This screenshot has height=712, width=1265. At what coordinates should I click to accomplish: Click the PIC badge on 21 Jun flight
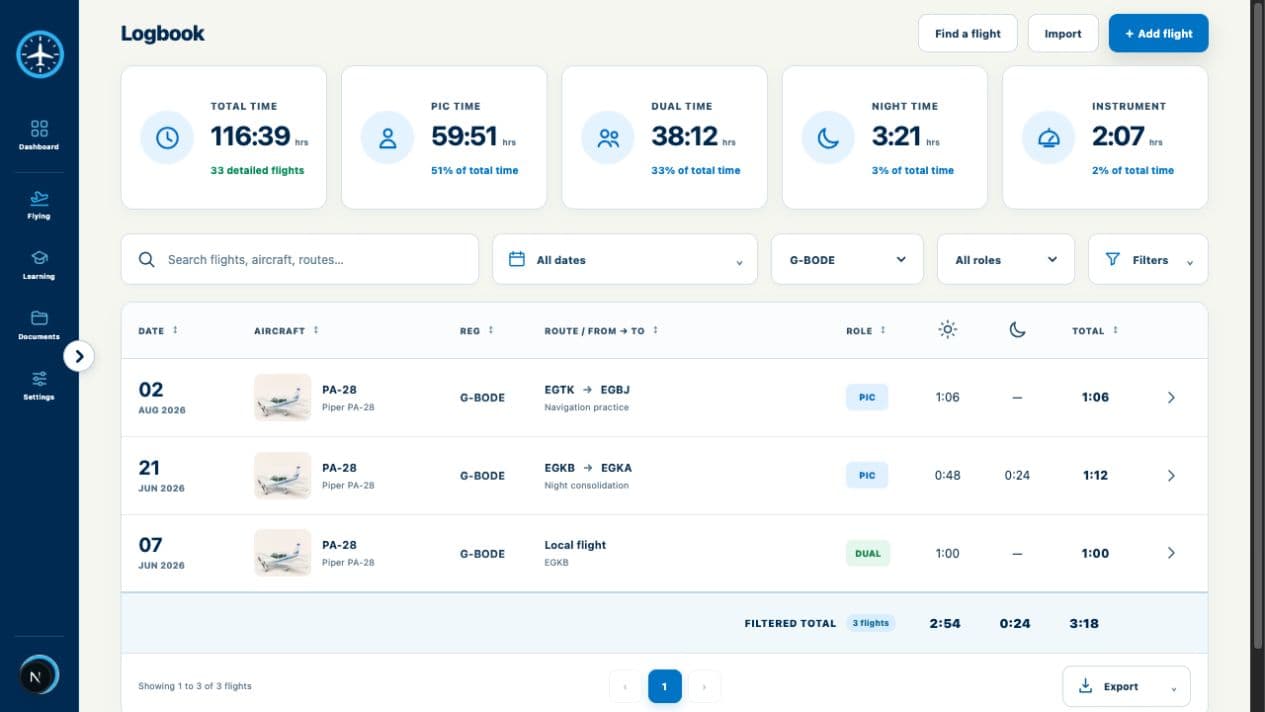867,475
